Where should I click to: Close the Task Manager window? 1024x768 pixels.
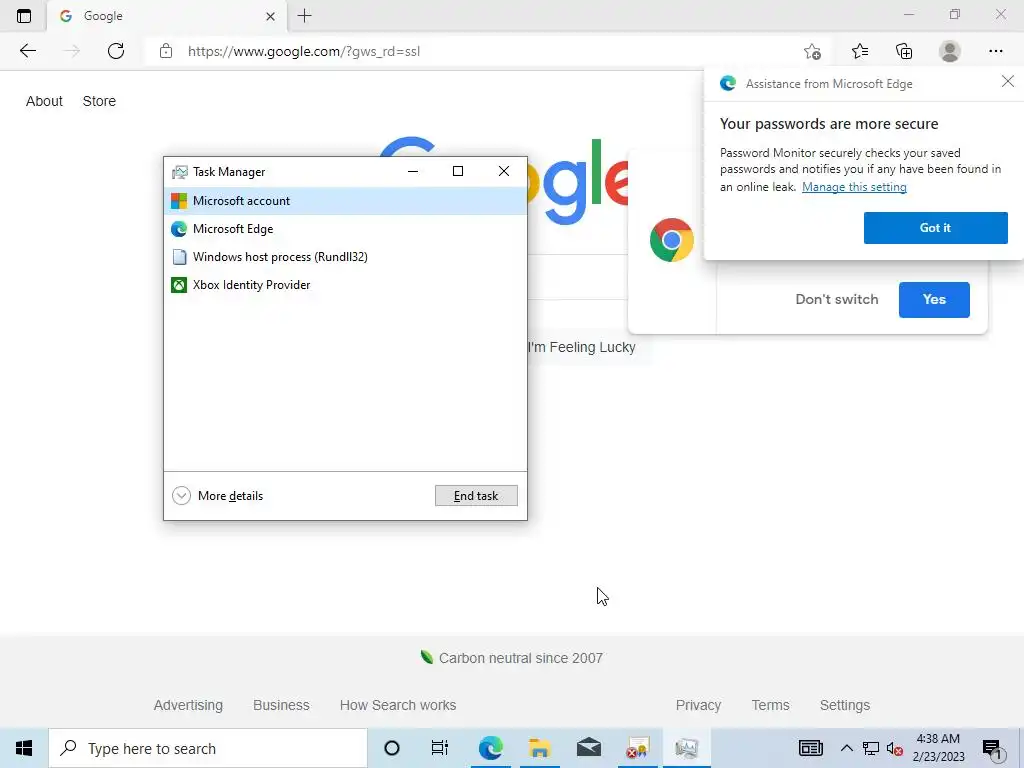click(504, 171)
